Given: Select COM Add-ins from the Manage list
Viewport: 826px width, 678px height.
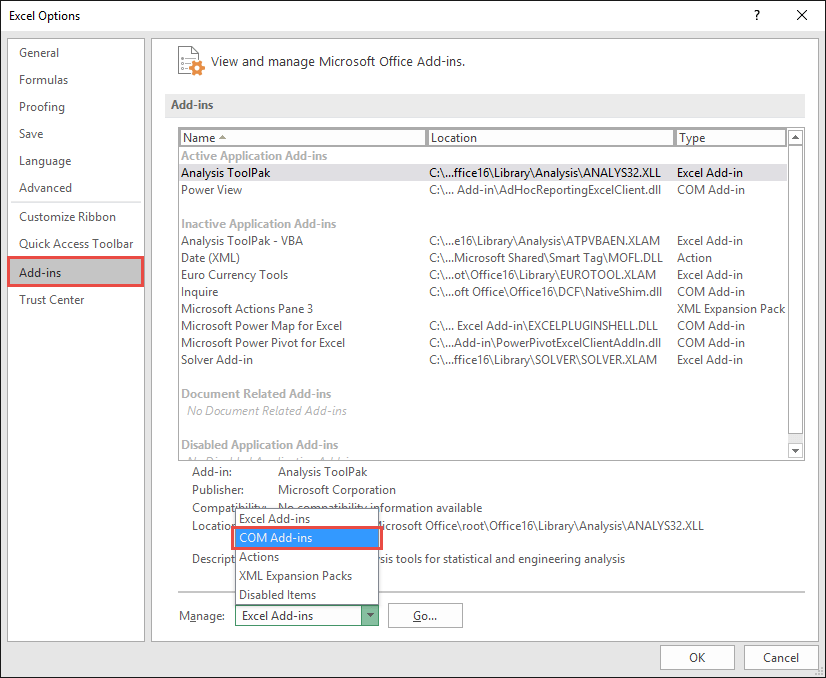Looking at the screenshot, I should [x=276, y=537].
